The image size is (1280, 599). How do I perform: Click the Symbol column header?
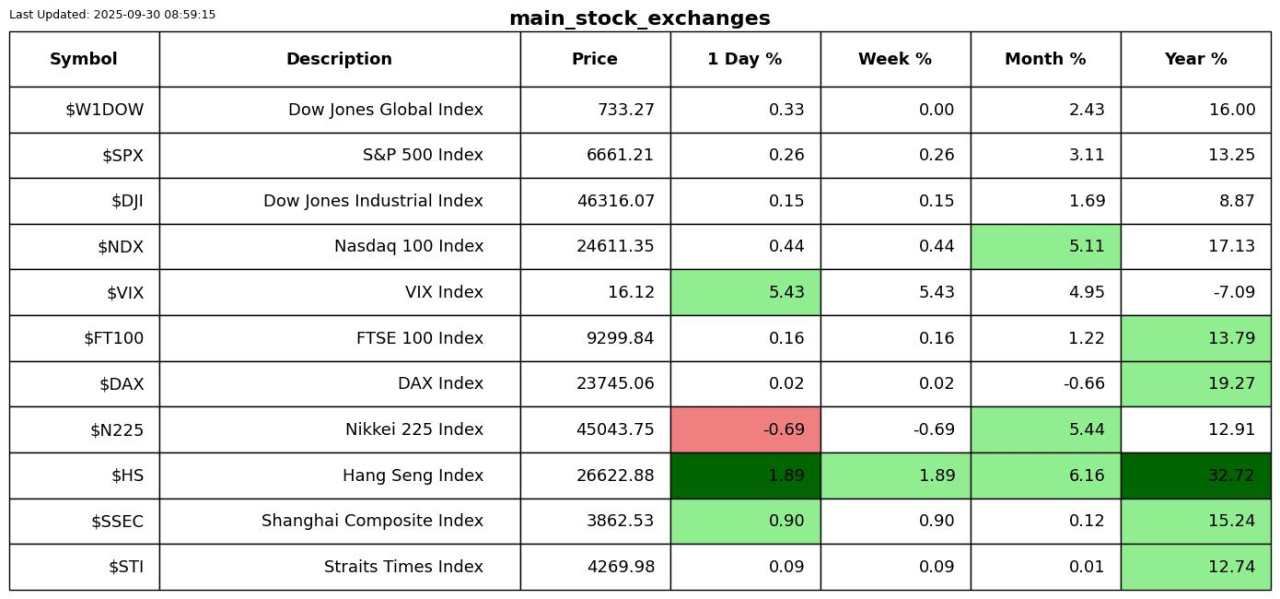coord(84,59)
